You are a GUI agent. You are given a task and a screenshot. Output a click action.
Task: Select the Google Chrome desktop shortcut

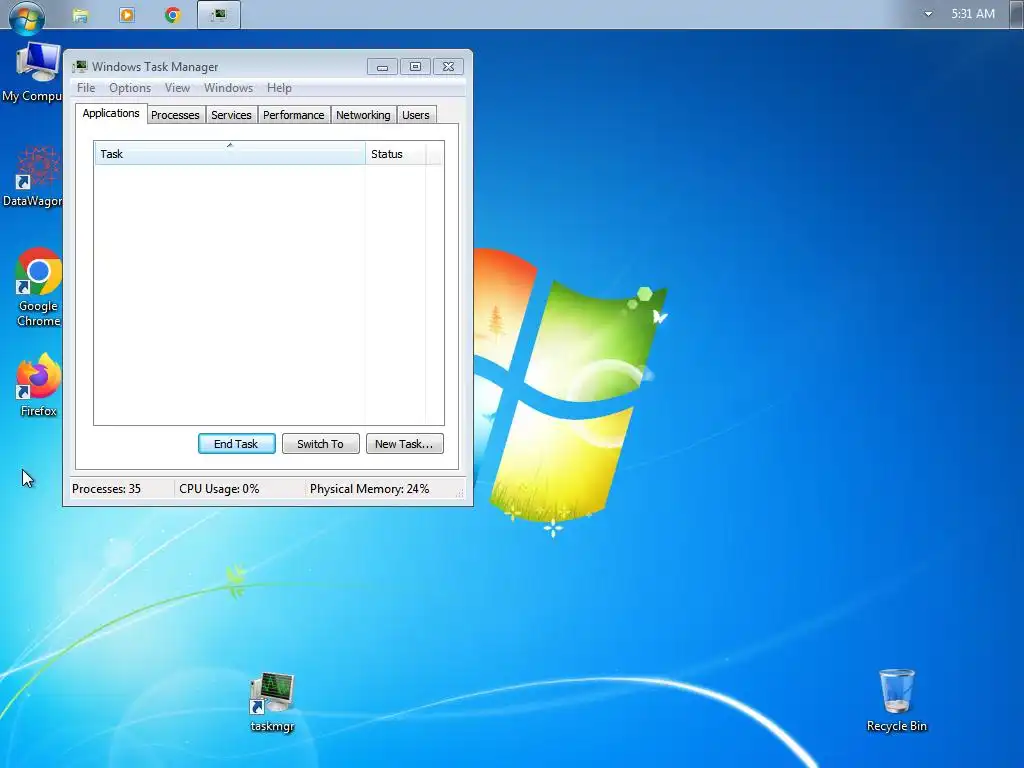[38, 287]
